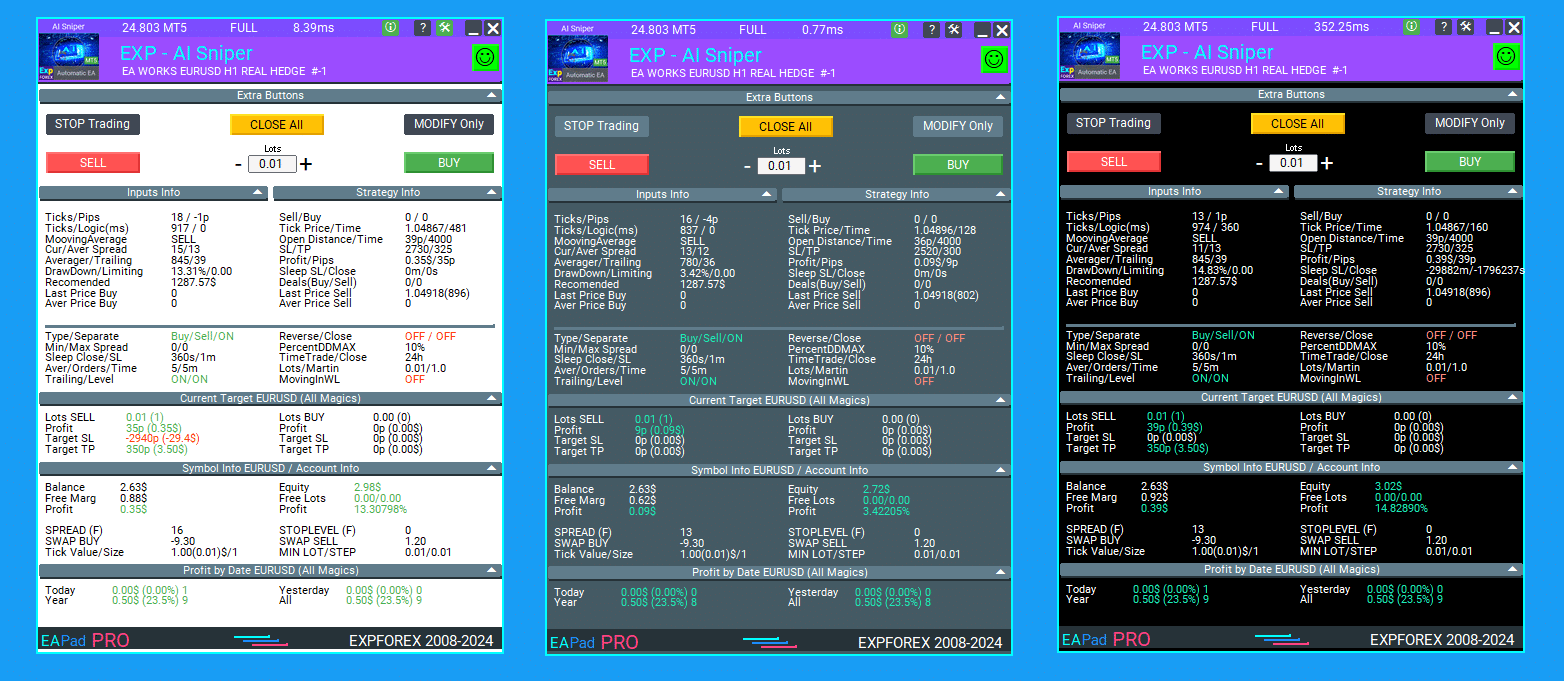Image resolution: width=1564 pixels, height=681 pixels.
Task: Open the question mark help icon in the gray-themed panel
Action: 931,30
